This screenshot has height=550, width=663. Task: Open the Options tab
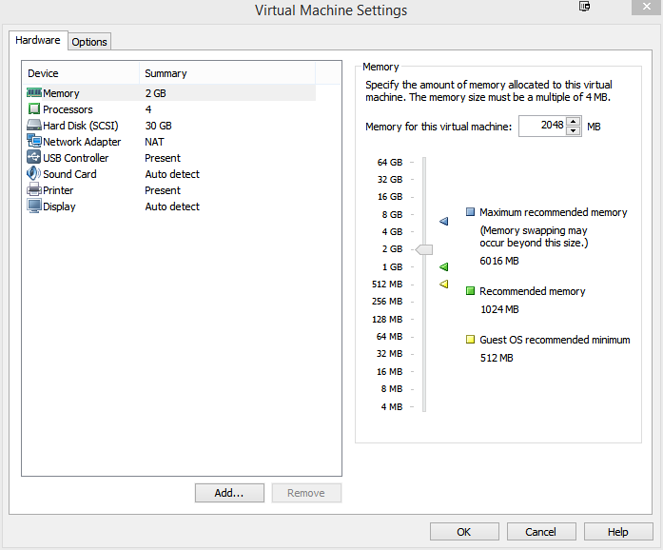[x=89, y=42]
